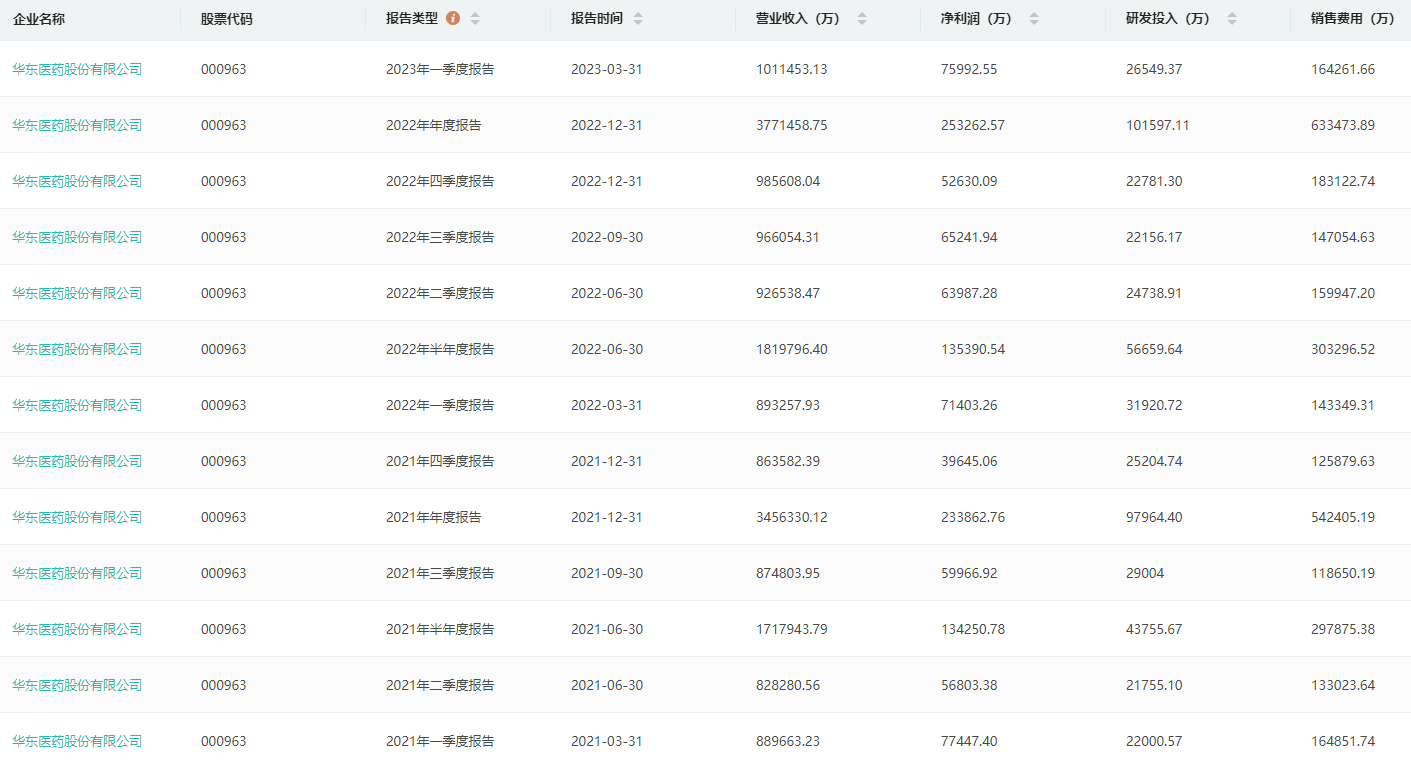Screen dimensions: 1411x760
Task: Sort by 报告时间 using its sort arrows
Action: coord(638,19)
